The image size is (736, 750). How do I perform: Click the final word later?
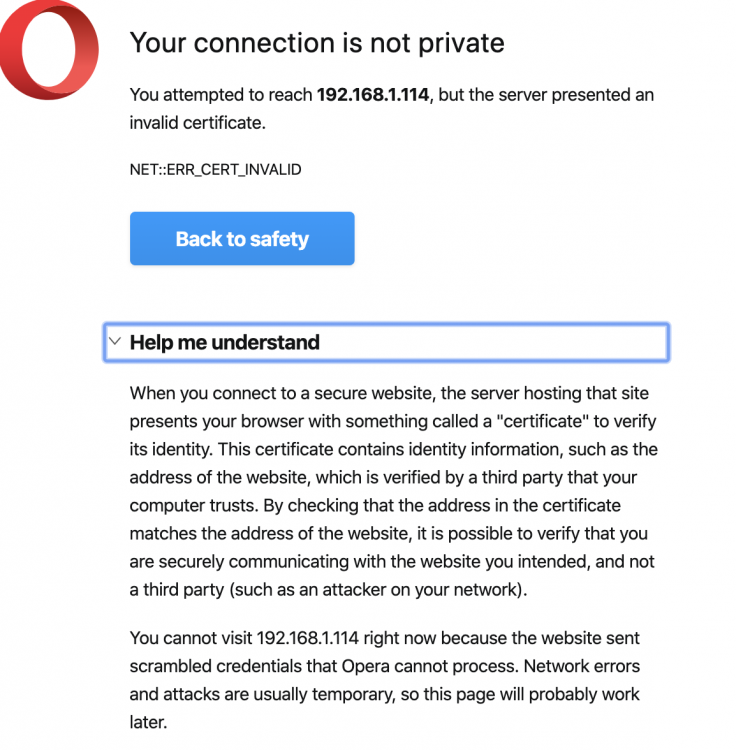(148, 722)
